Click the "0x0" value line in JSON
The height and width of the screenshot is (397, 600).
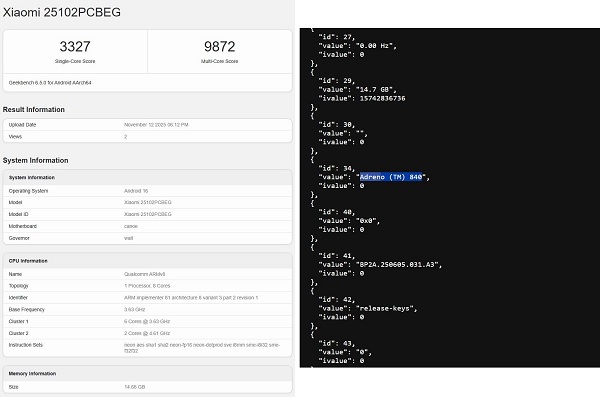(349, 221)
